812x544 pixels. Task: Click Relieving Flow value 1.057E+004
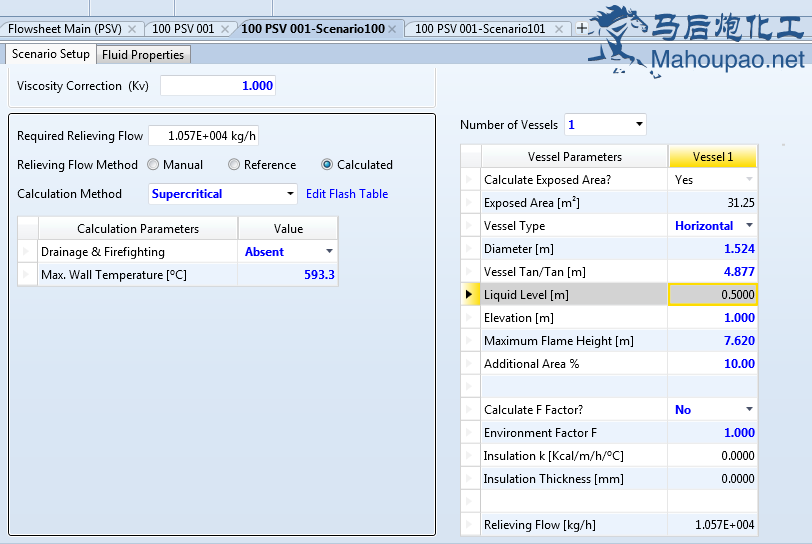713,525
